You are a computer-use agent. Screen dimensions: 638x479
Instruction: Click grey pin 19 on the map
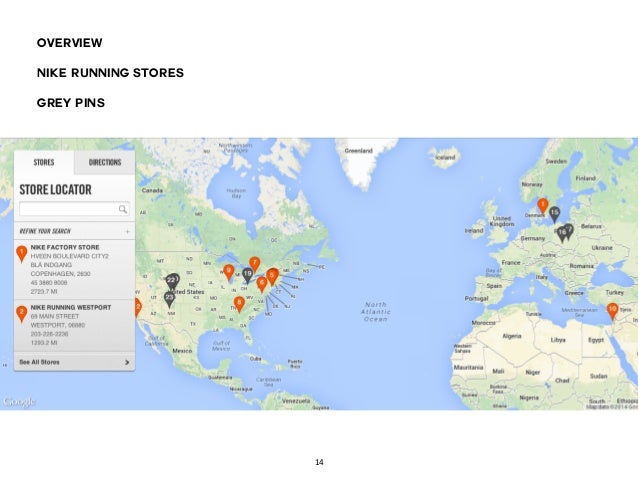tap(247, 276)
